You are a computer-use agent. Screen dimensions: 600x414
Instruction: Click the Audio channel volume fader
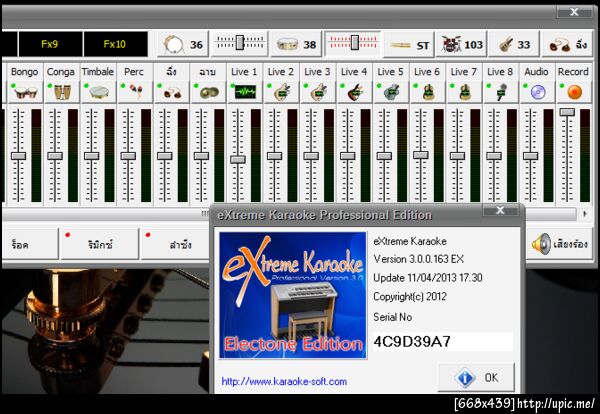point(530,156)
